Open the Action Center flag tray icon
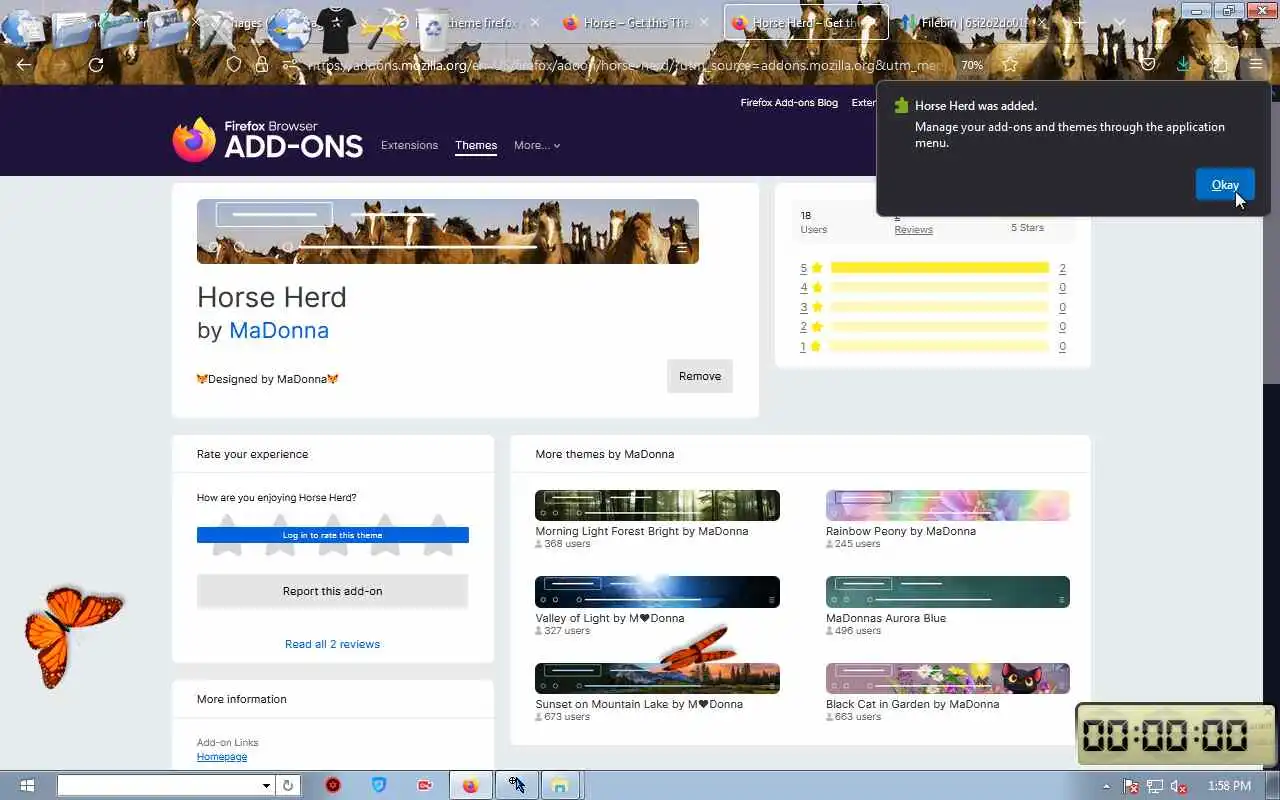 [1131, 786]
